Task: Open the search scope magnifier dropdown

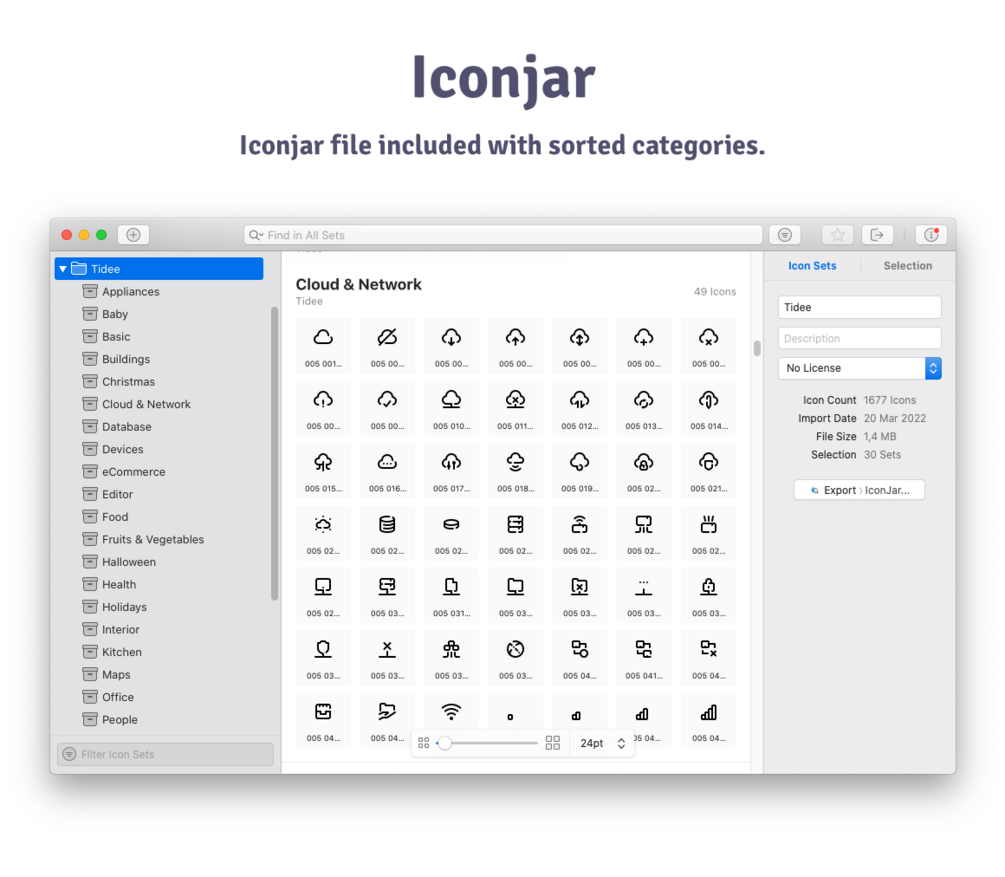Action: [x=256, y=235]
